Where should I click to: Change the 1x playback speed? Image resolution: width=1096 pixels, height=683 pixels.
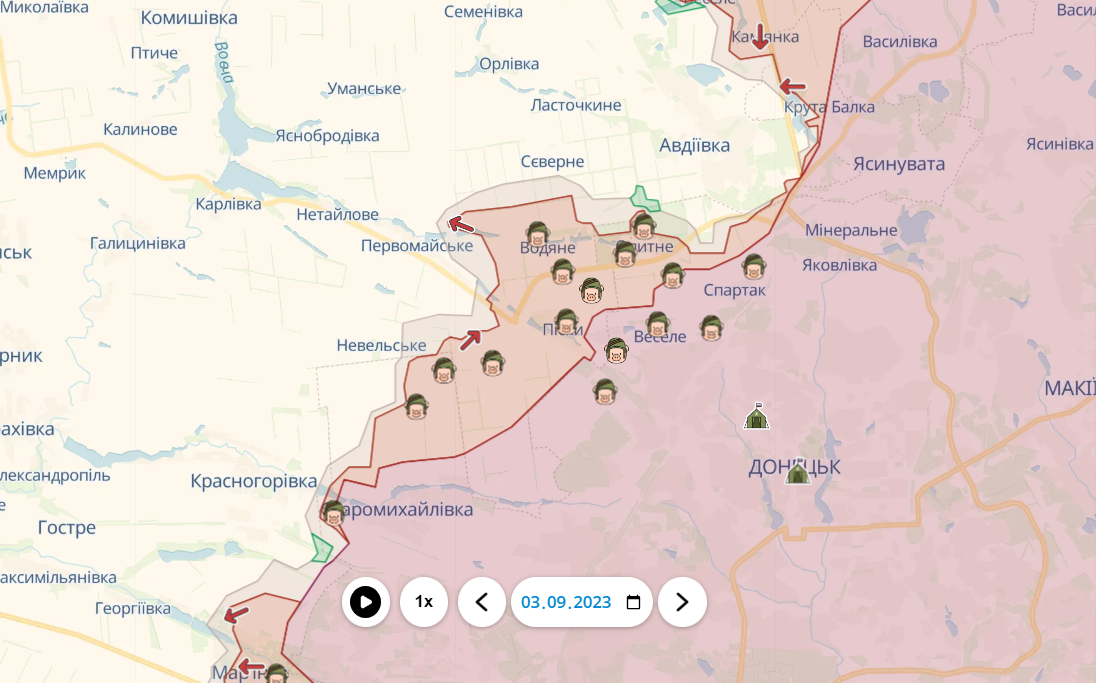click(x=424, y=602)
